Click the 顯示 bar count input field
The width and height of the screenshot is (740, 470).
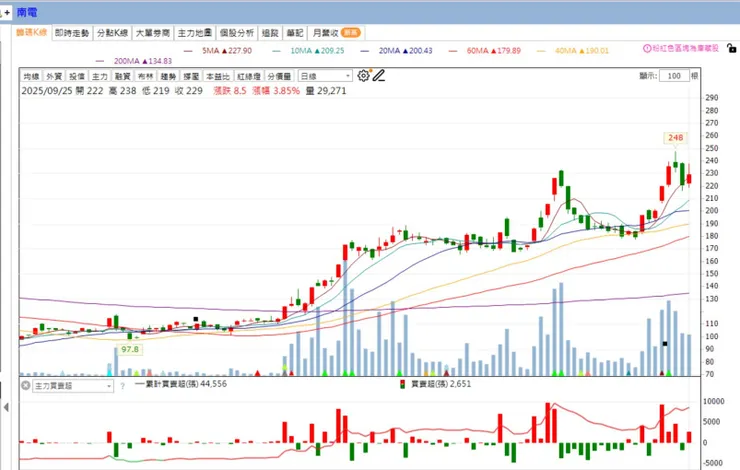(674, 76)
